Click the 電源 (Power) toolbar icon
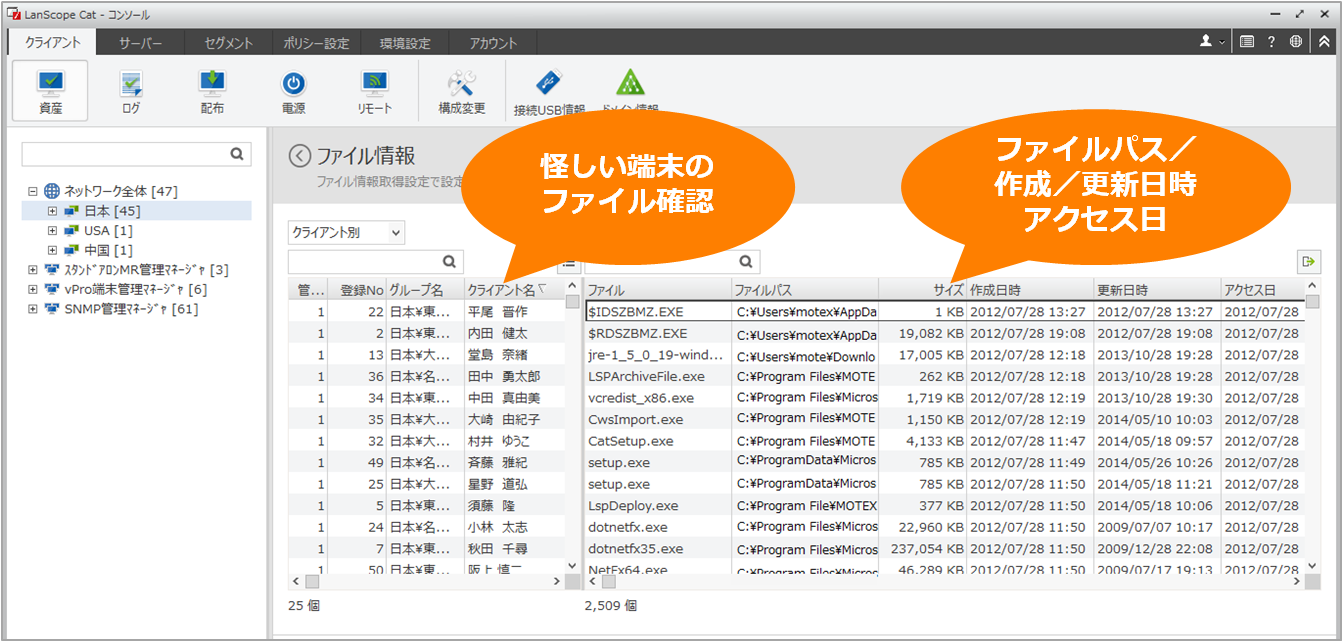Screen dimensions: 1343x642 point(293,91)
